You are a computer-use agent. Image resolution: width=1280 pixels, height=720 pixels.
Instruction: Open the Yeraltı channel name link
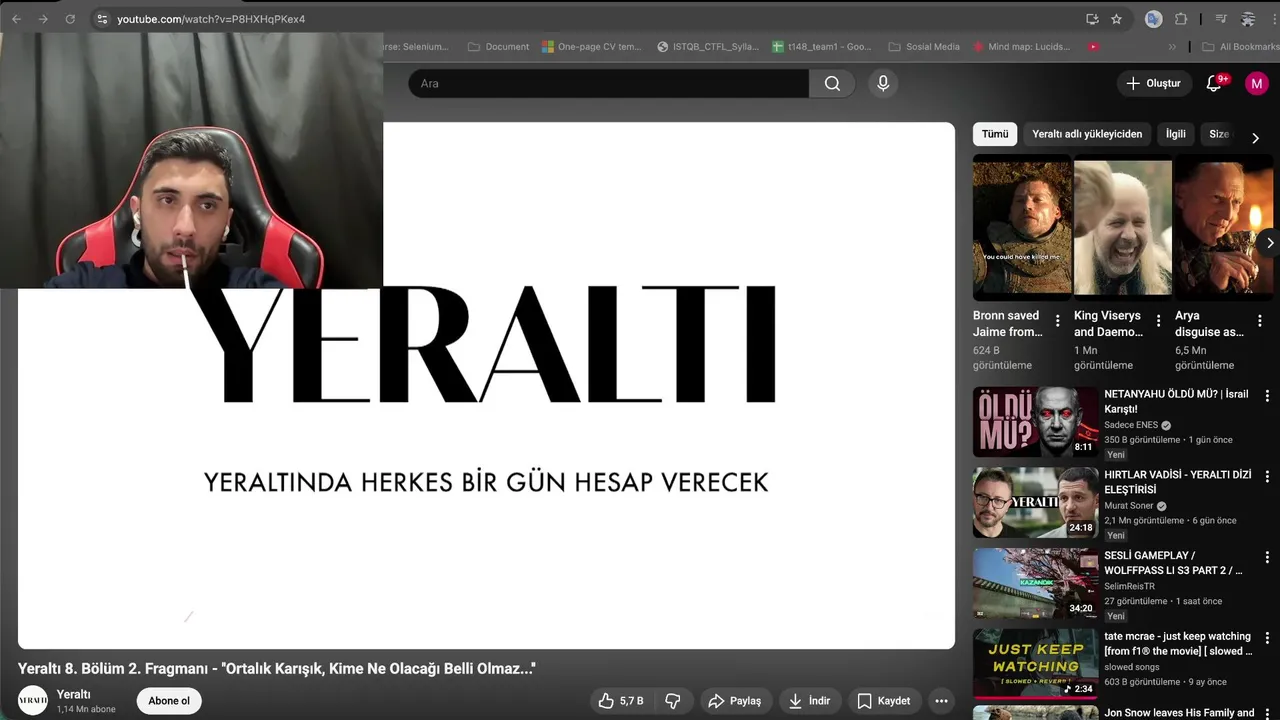74,694
